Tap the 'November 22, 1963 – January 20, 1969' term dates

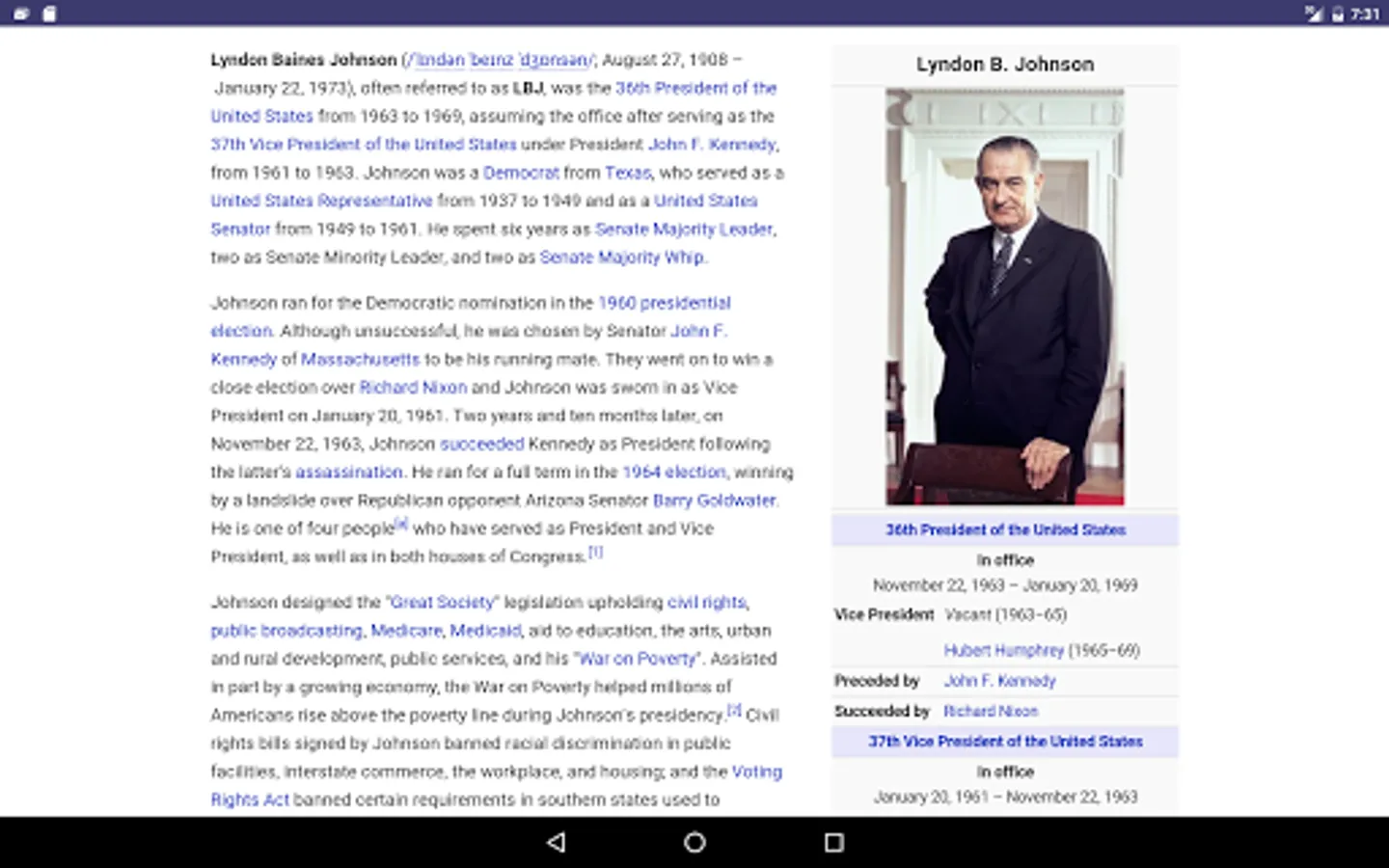[x=1005, y=585]
